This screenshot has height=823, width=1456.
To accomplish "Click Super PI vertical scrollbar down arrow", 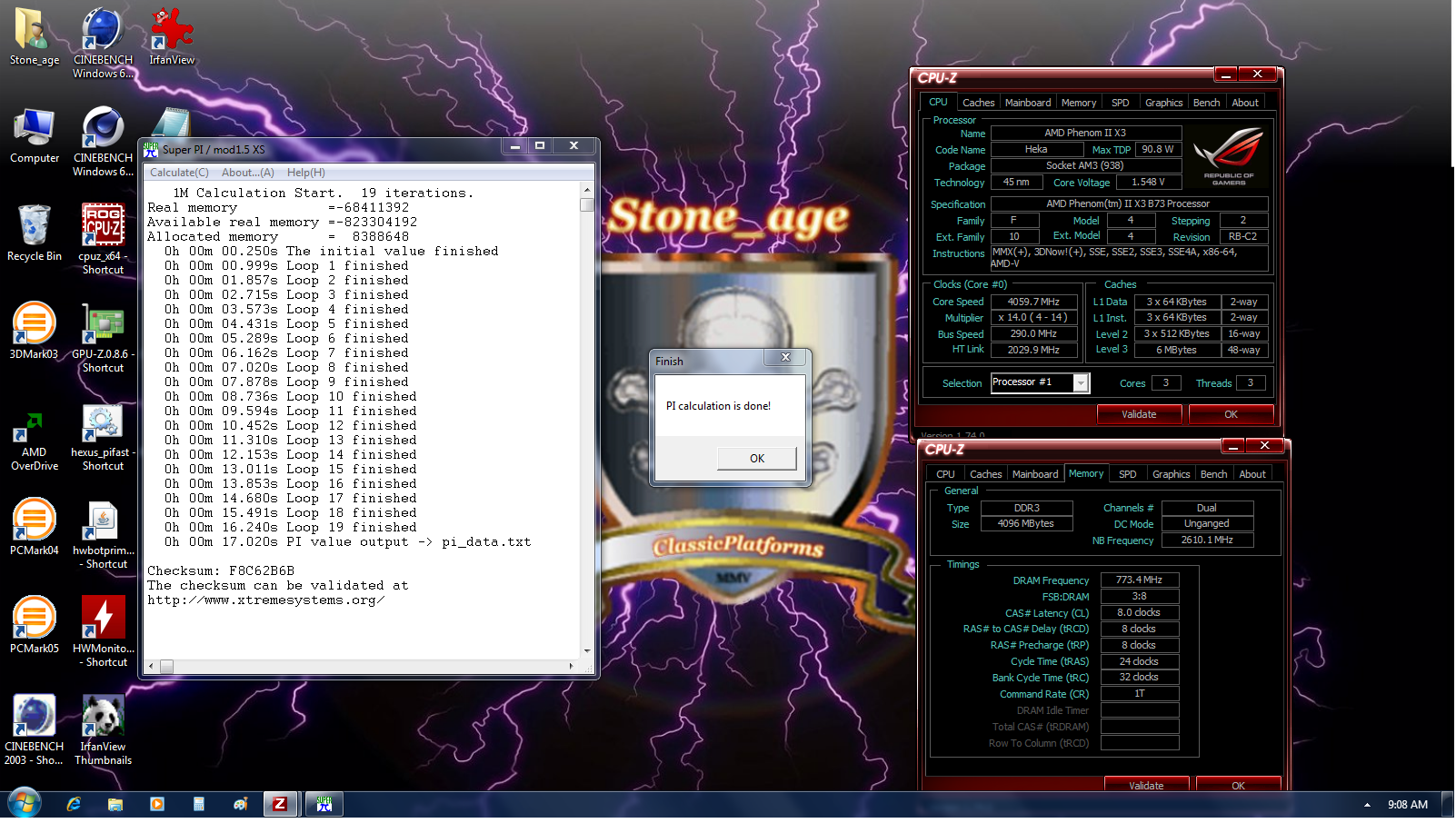I will tap(587, 650).
